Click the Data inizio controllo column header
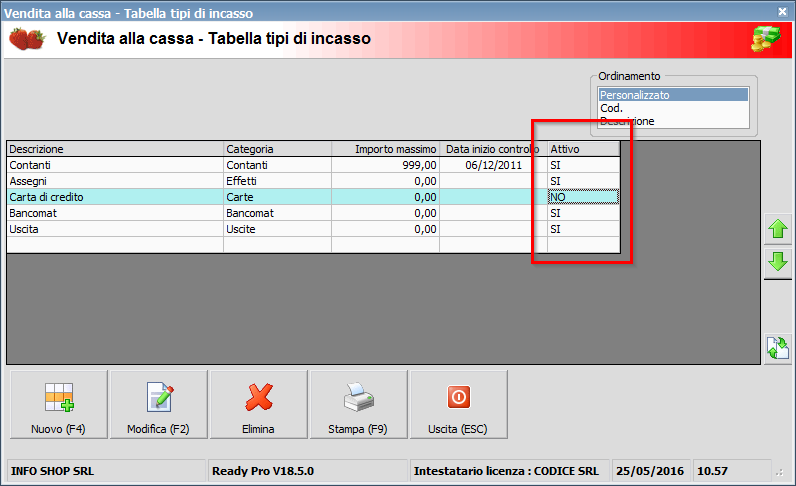The width and height of the screenshot is (796, 486). (493, 149)
